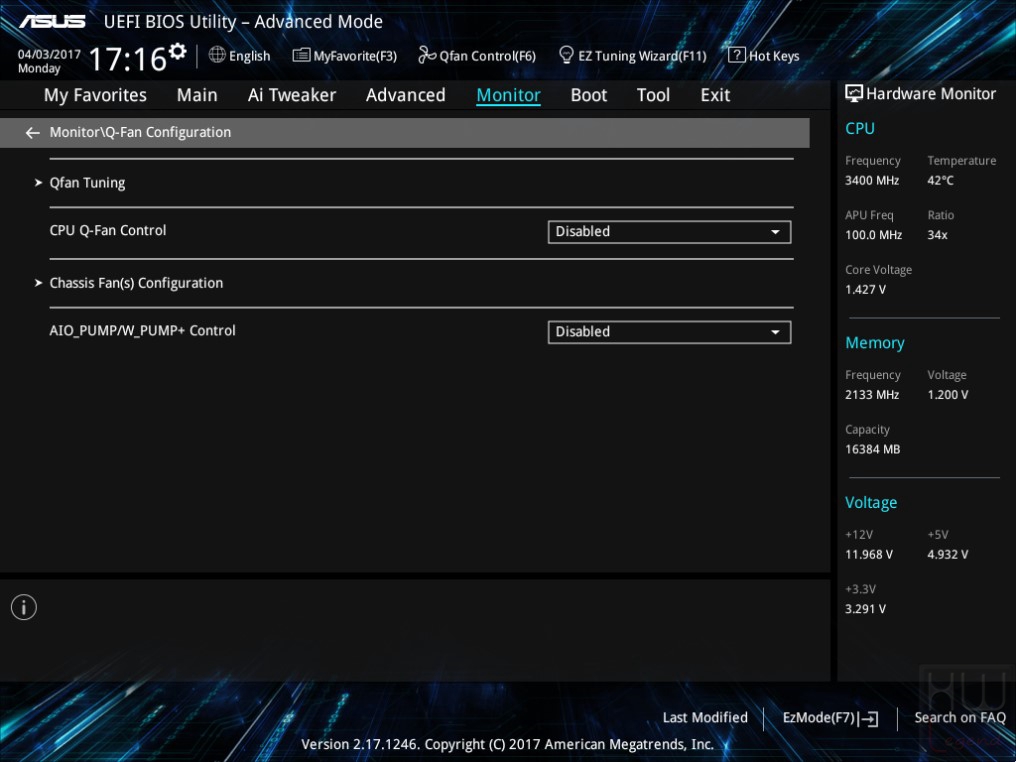Open the AIO_PUMP/W_PUMP+ Control dropdown
This screenshot has height=762, width=1016.
pos(669,332)
